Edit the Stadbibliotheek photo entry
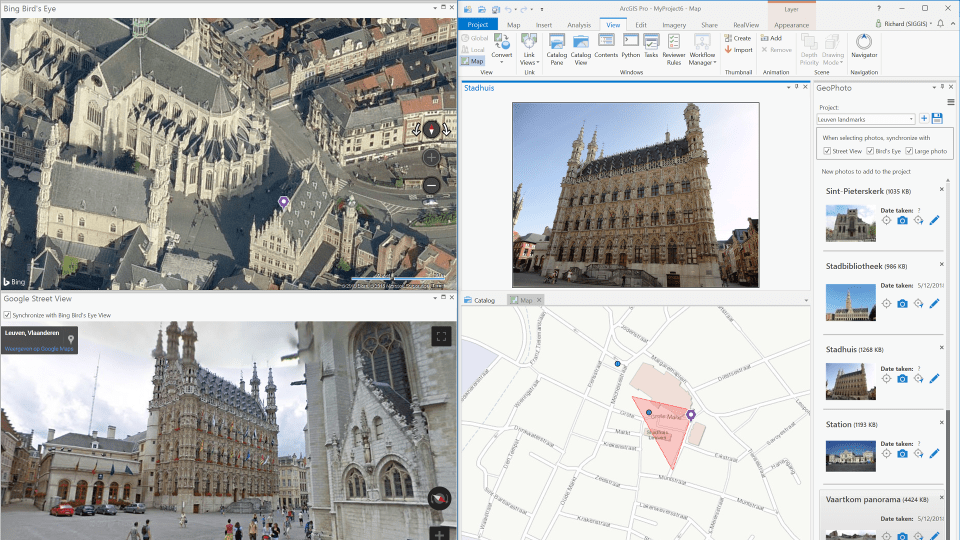This screenshot has height=540, width=960. click(x=934, y=304)
